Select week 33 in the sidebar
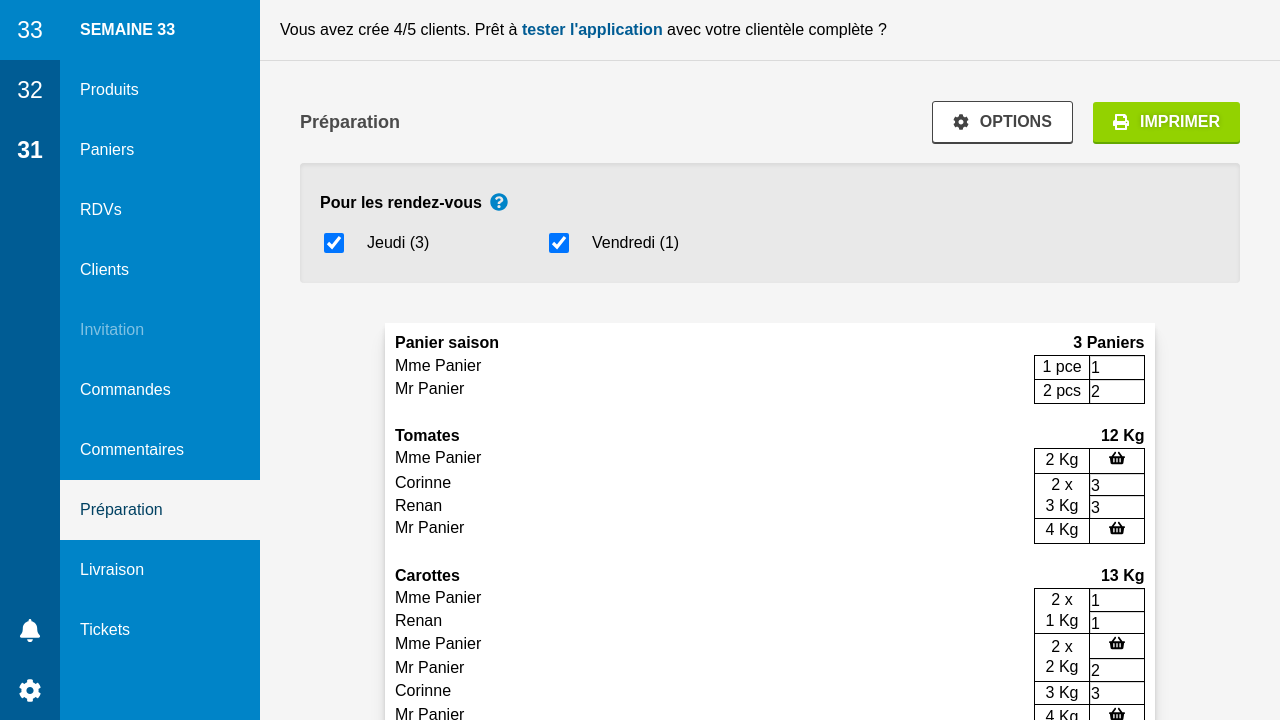Screen dimensions: 1280x720 point(30,30)
